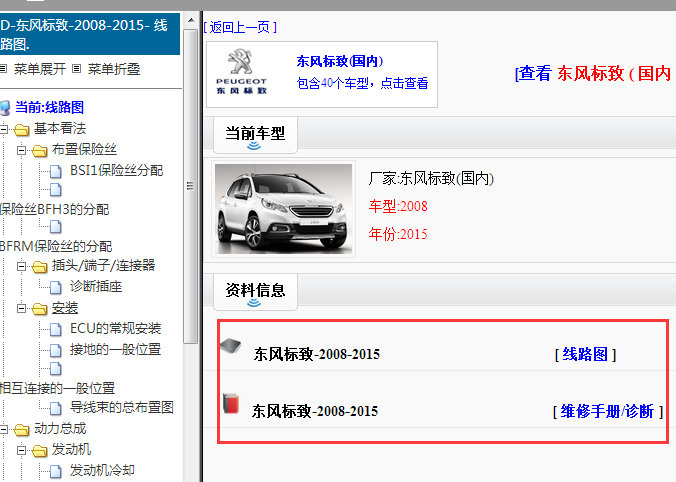Click 菜单折叠 to collapse the menu
The image size is (676, 482).
coord(114,69)
